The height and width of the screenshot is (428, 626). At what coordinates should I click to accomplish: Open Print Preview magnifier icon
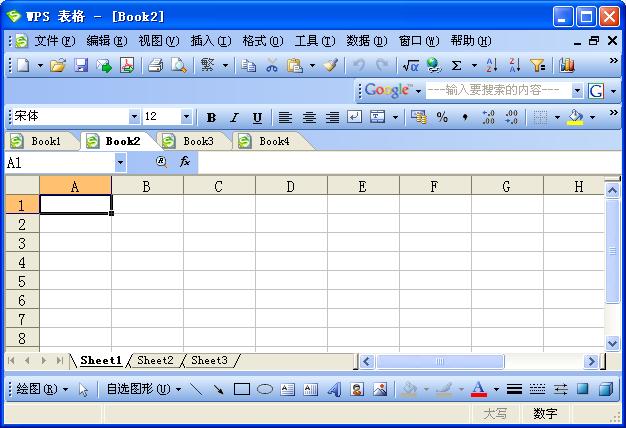tap(178, 65)
